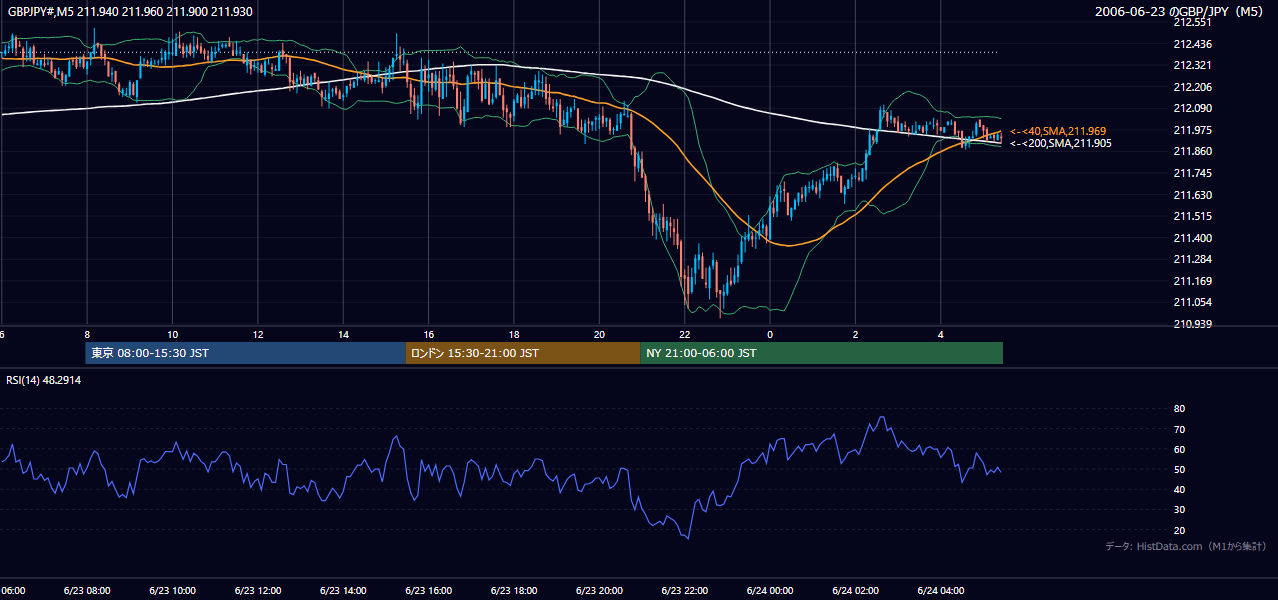Click bottom time label 6/23 10:00
The height and width of the screenshot is (600, 1278).
point(172,591)
